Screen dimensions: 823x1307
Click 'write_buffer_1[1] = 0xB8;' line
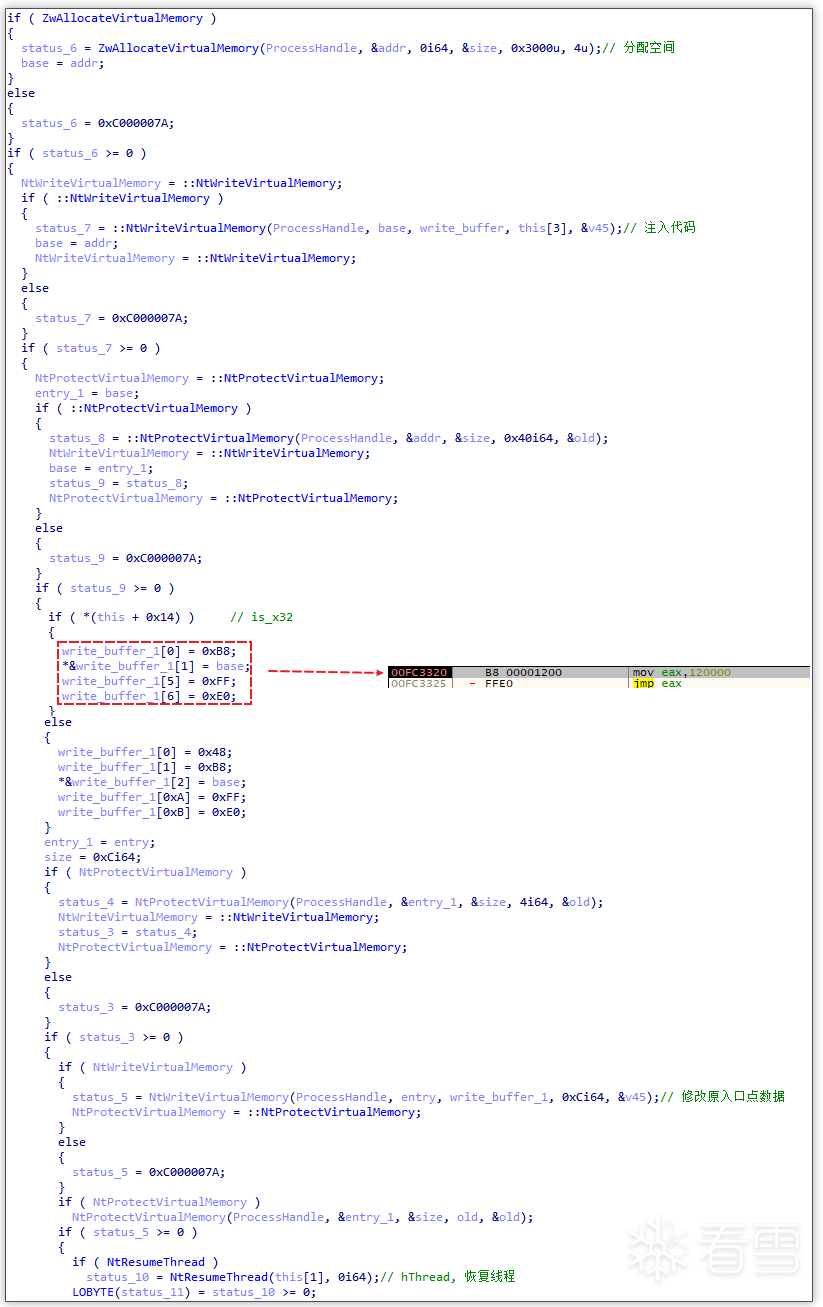(145, 767)
